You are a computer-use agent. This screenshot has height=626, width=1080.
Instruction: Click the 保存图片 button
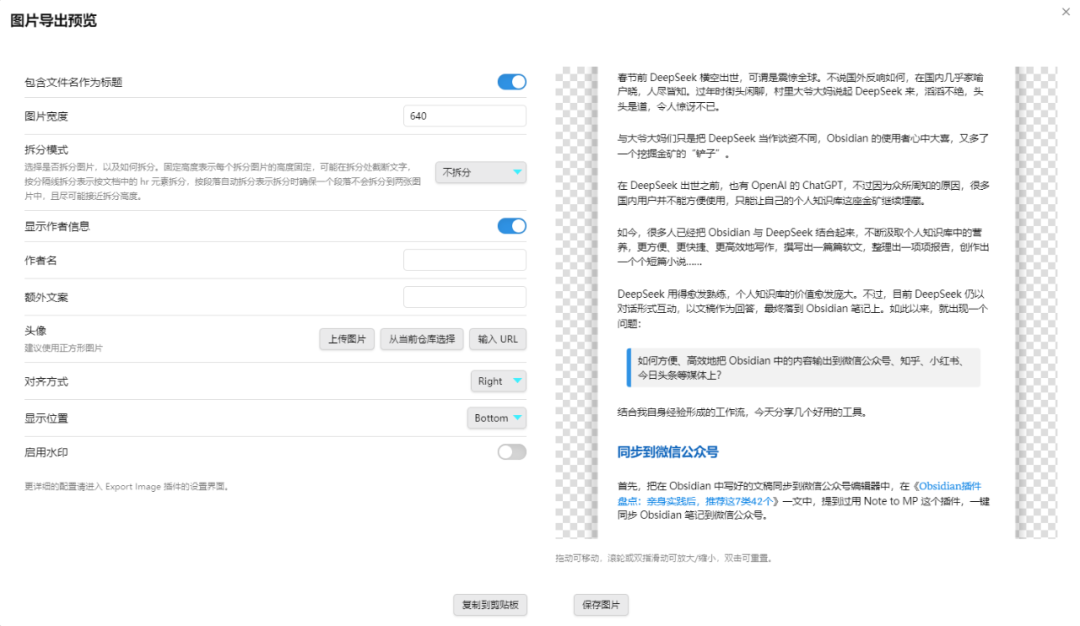click(x=601, y=605)
